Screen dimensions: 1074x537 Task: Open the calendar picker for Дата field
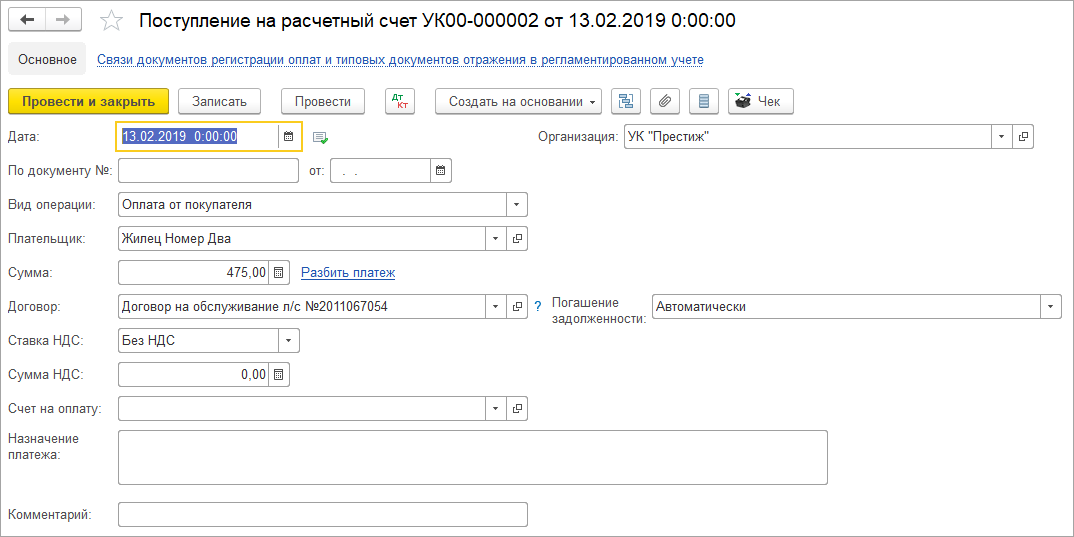point(289,136)
